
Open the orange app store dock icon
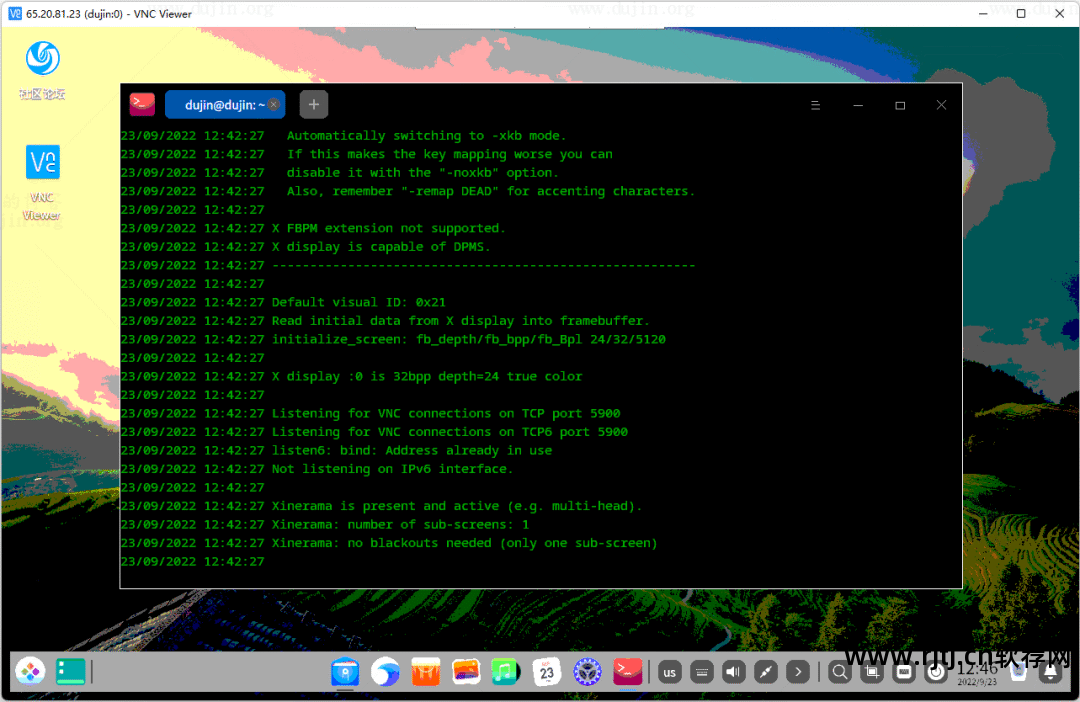tap(426, 672)
